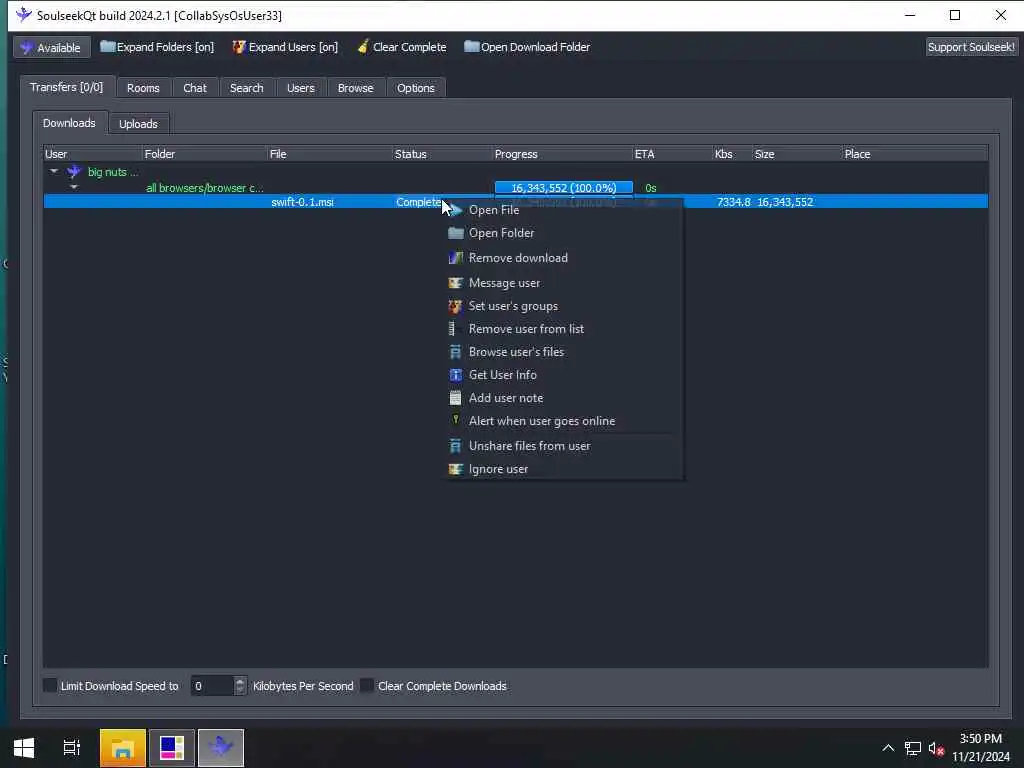Image resolution: width=1024 pixels, height=768 pixels.
Task: Open the Options tab
Action: pos(415,88)
